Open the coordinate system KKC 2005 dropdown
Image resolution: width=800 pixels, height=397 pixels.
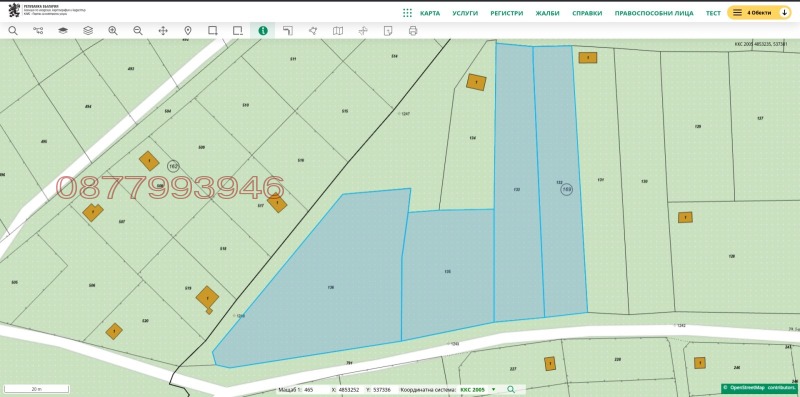pos(478,389)
